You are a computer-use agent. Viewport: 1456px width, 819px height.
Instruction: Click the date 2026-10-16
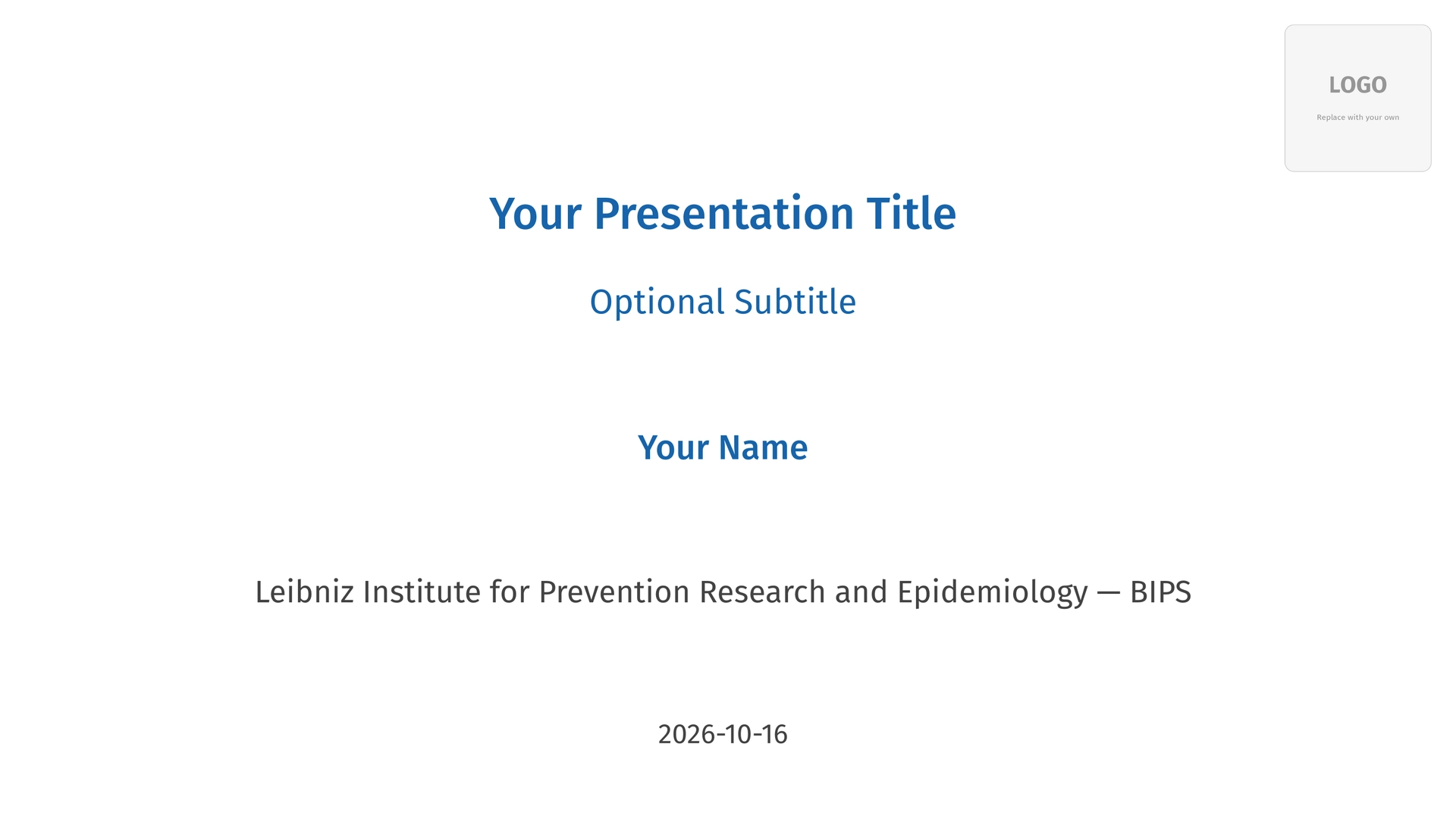[x=723, y=734]
